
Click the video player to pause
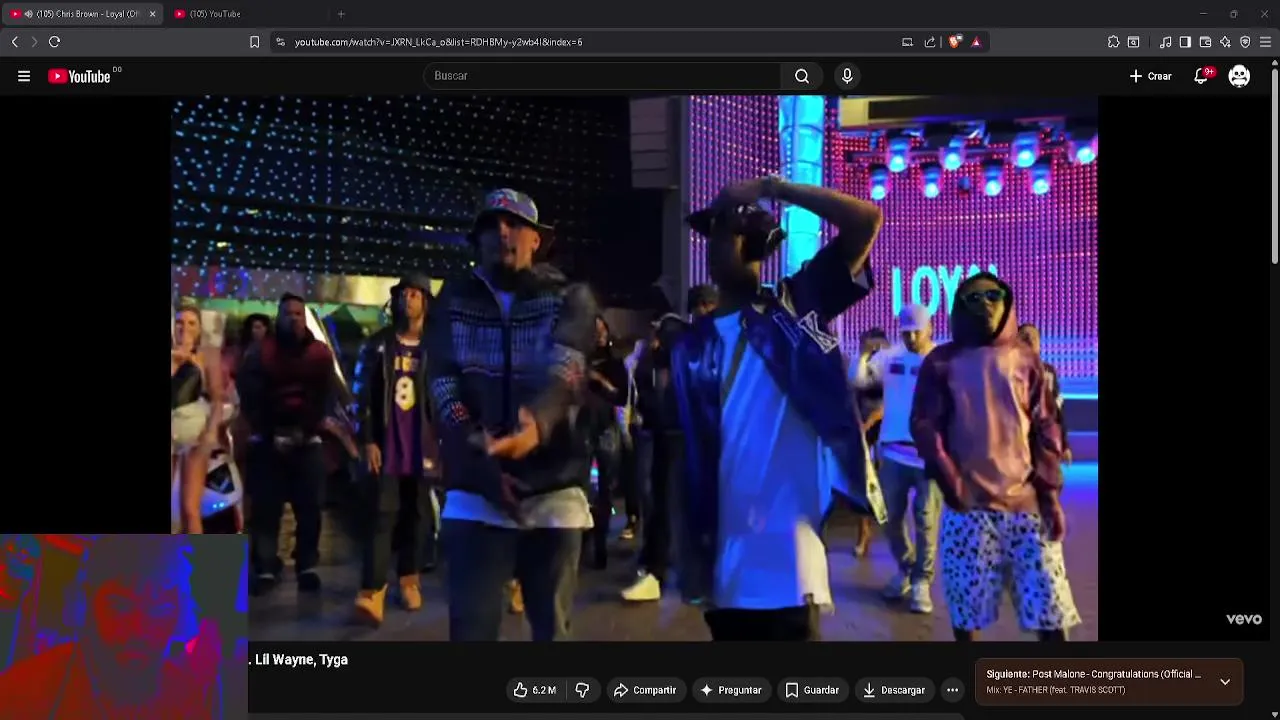[x=635, y=368]
